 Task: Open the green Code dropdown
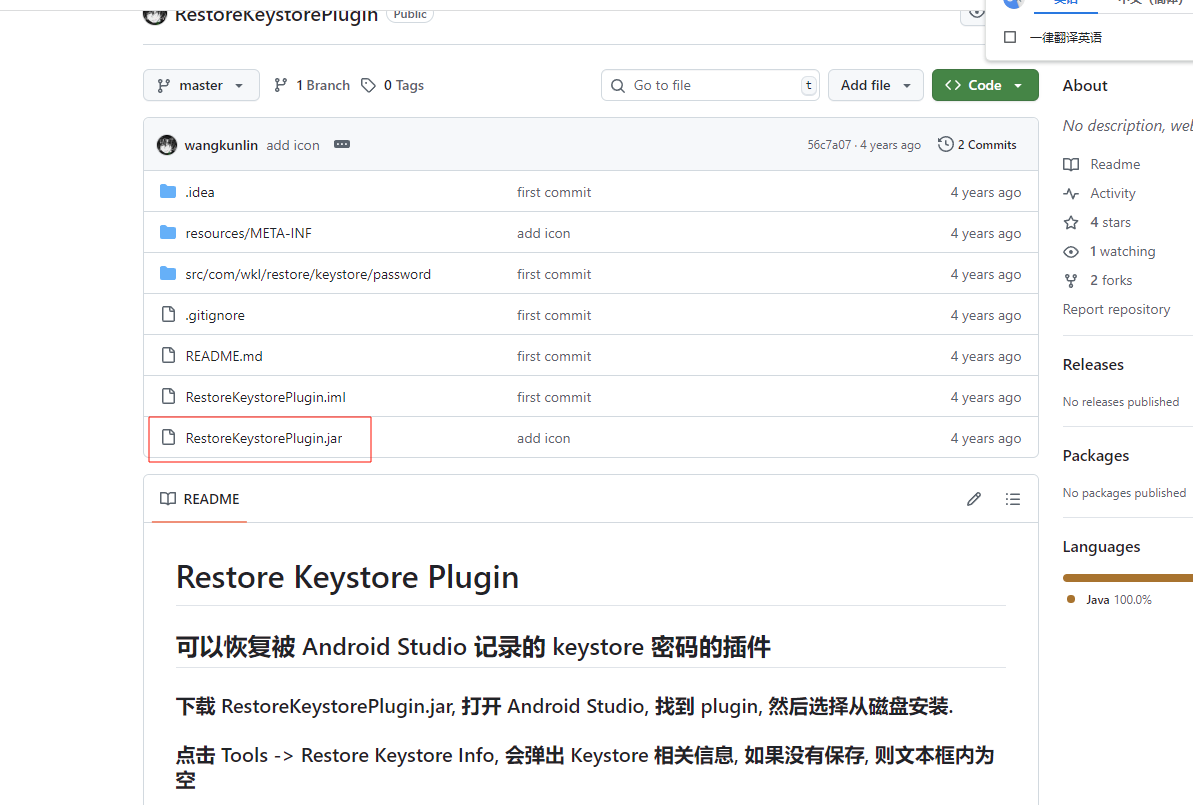984,85
